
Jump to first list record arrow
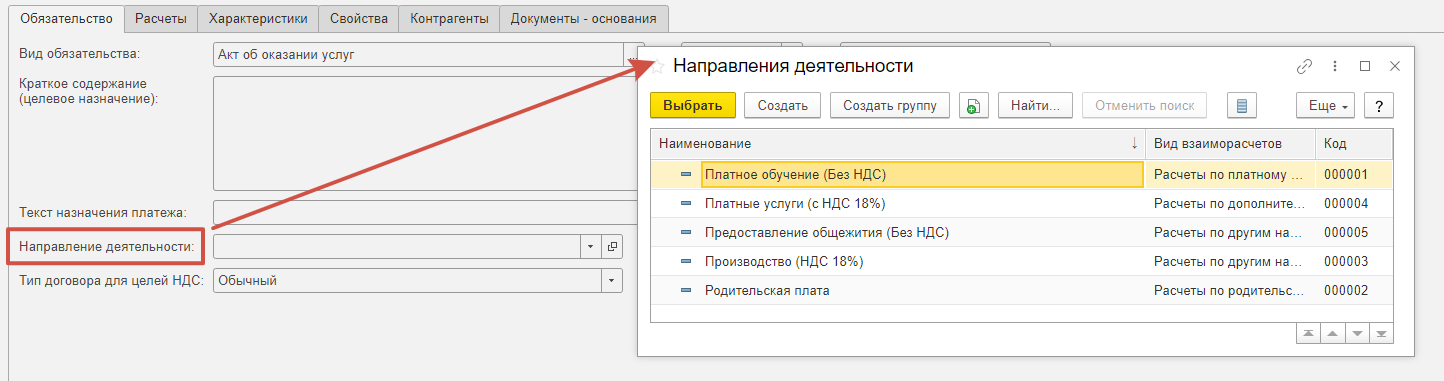coord(1308,333)
